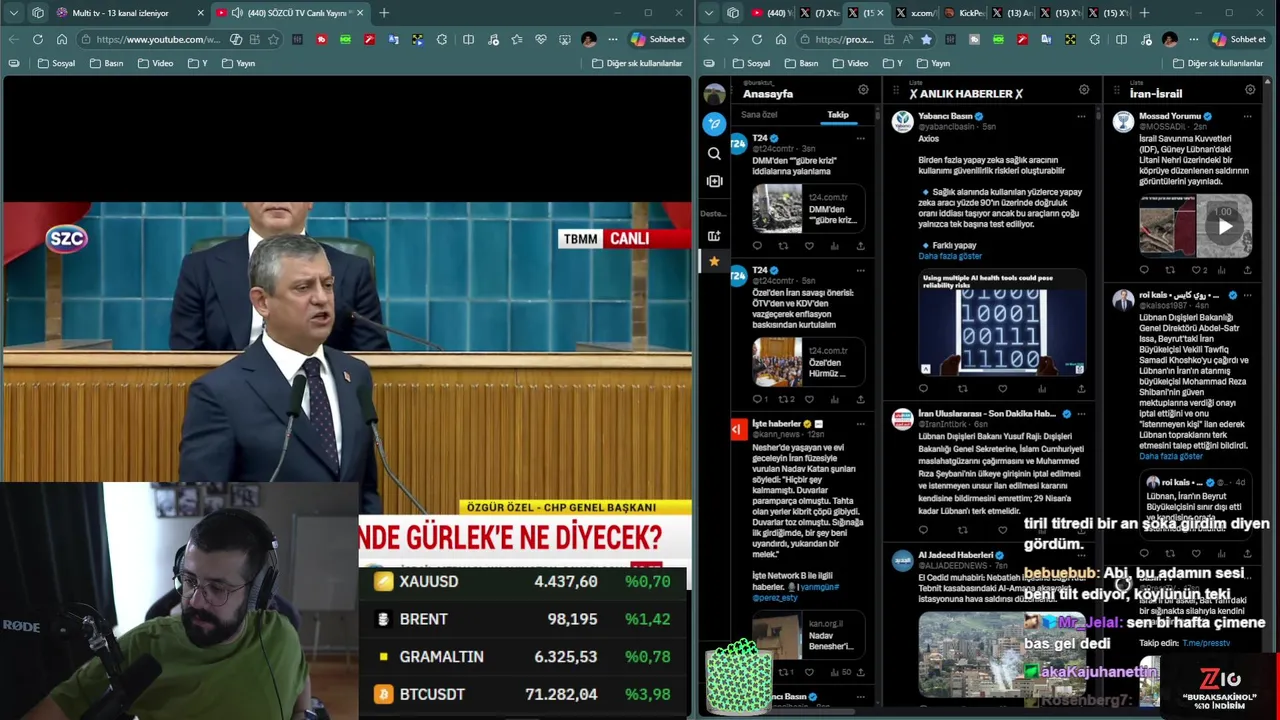This screenshot has width=1280, height=720.
Task: Open new tab in X Pro browser window
Action: click(x=1144, y=13)
